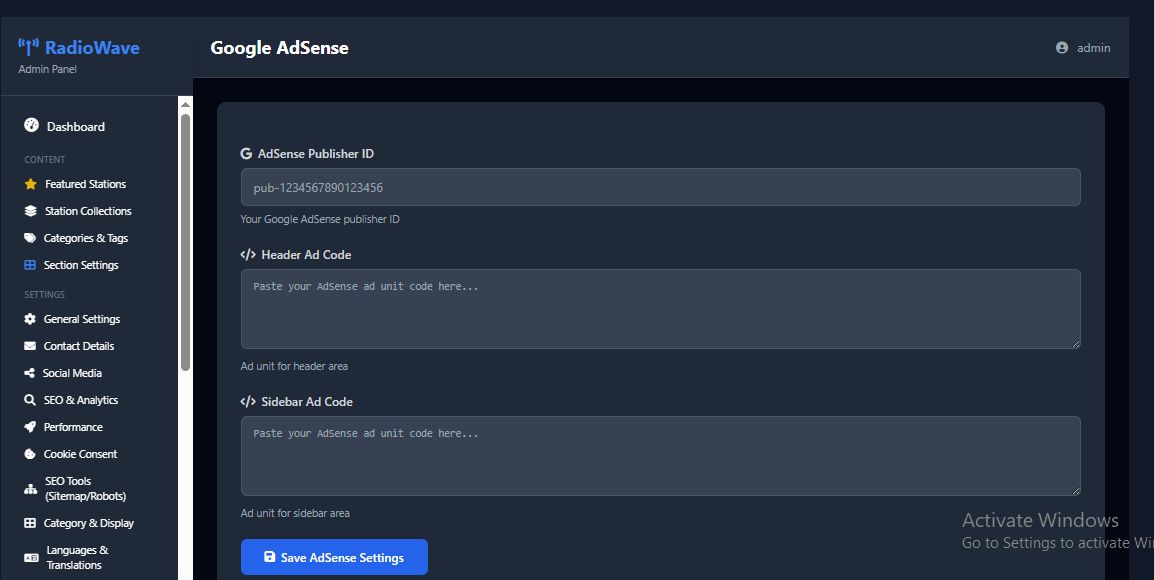Image resolution: width=1154 pixels, height=580 pixels.
Task: Click the Featured Stations star icon
Action: pyautogui.click(x=30, y=184)
